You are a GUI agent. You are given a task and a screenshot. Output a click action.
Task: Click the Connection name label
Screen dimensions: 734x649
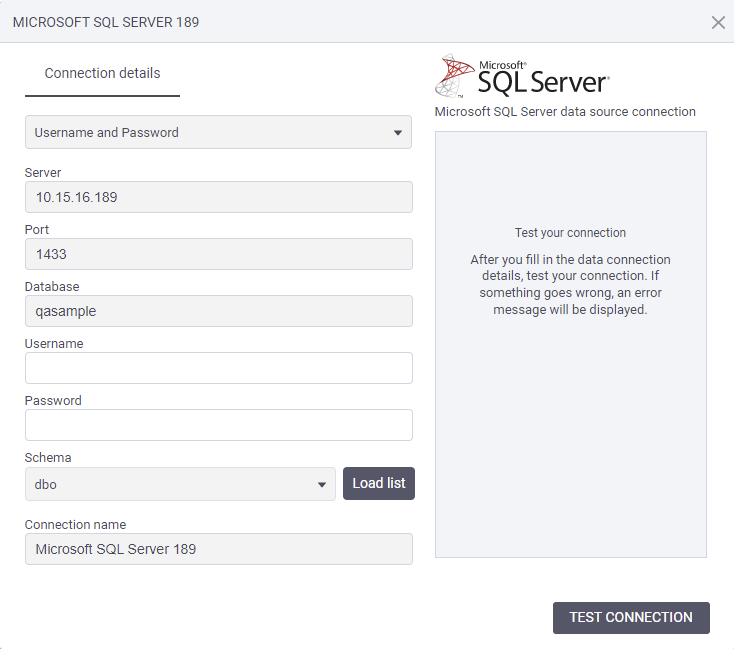75,524
